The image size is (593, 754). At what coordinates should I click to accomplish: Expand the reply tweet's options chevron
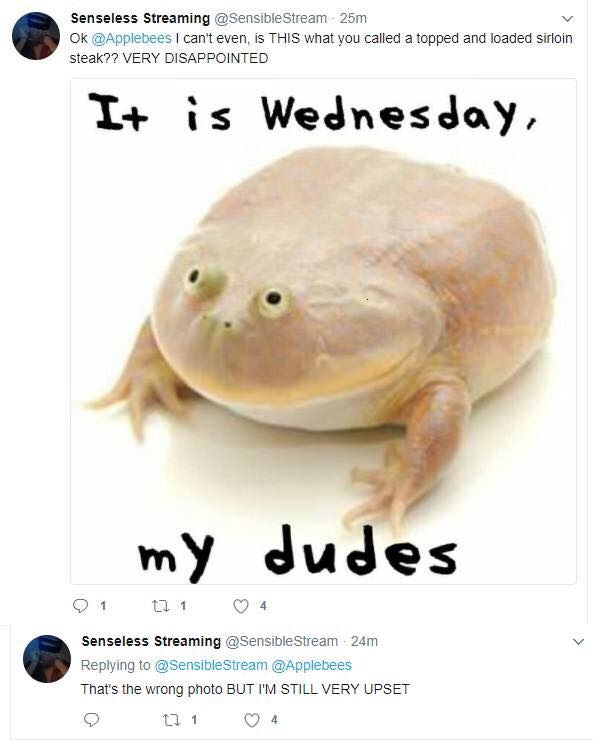579,641
